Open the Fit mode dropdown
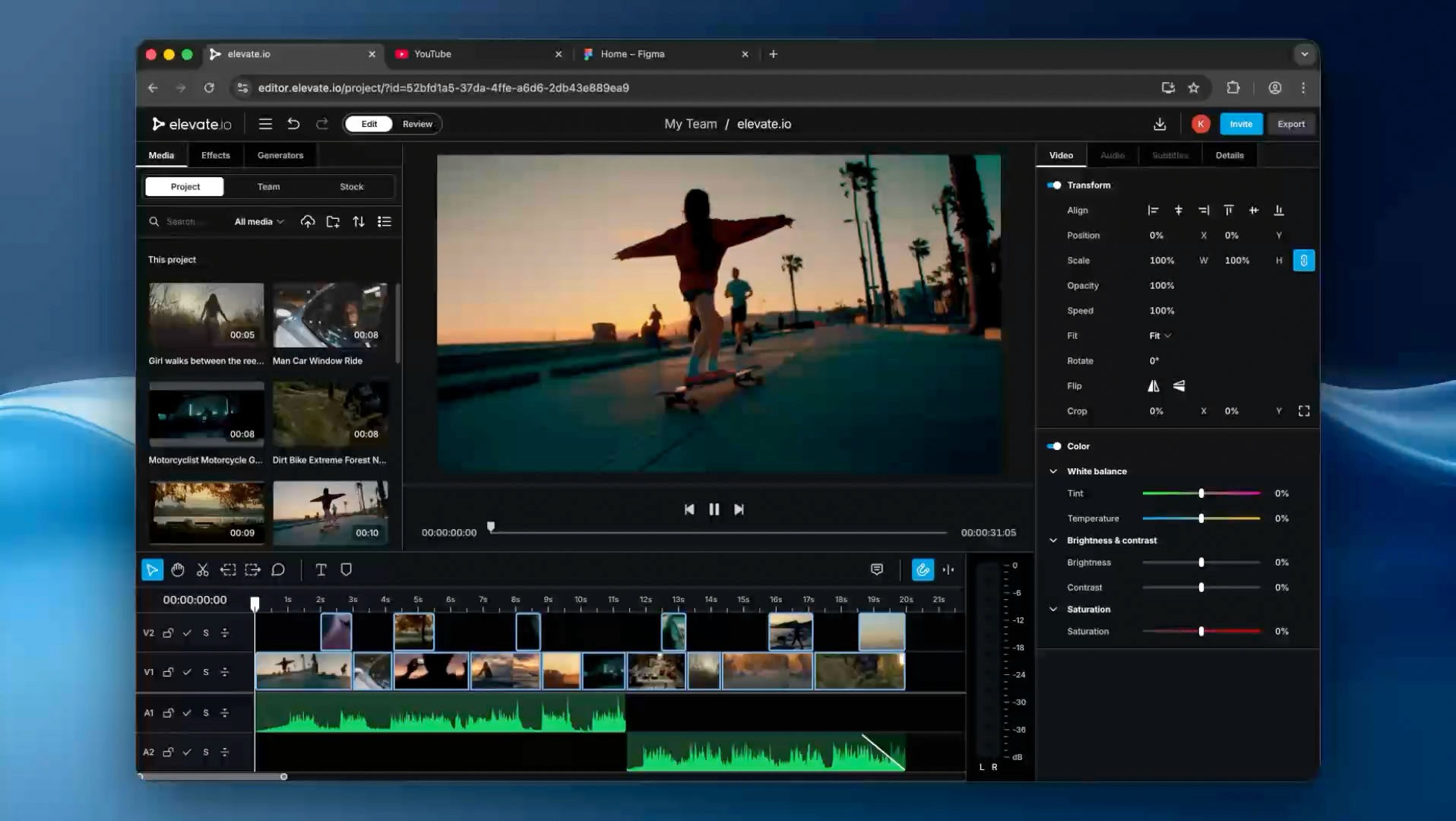This screenshot has height=821, width=1456. [1160, 336]
